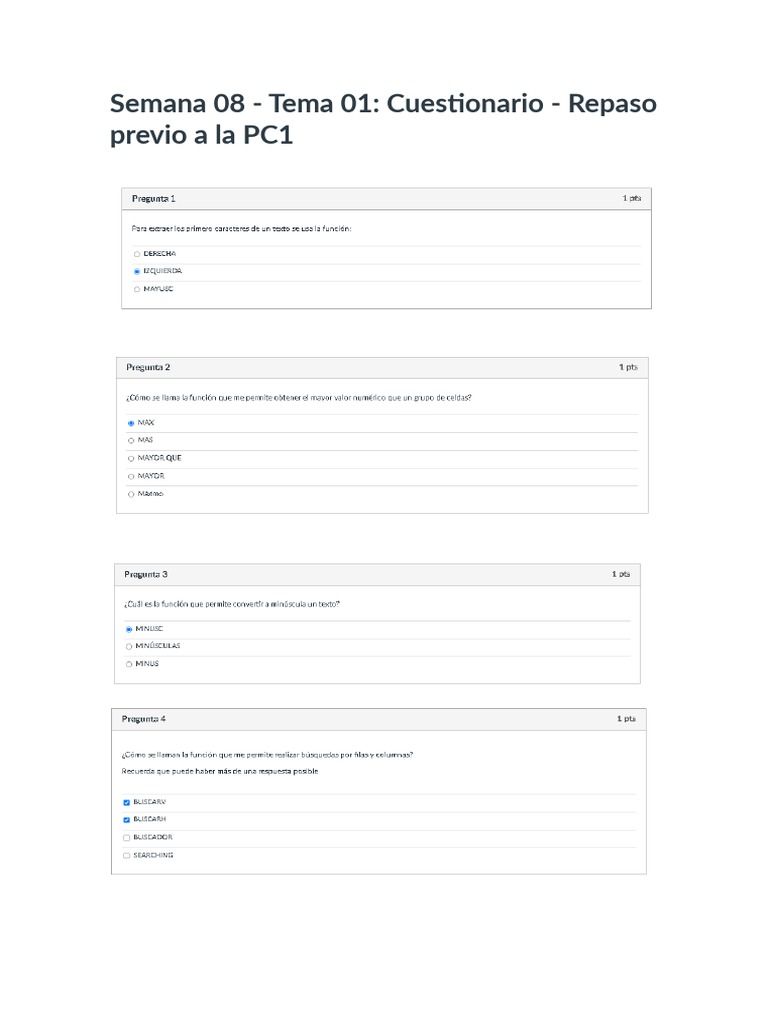768x1024 pixels.
Task: Select the Máximo radio option
Action: point(131,494)
